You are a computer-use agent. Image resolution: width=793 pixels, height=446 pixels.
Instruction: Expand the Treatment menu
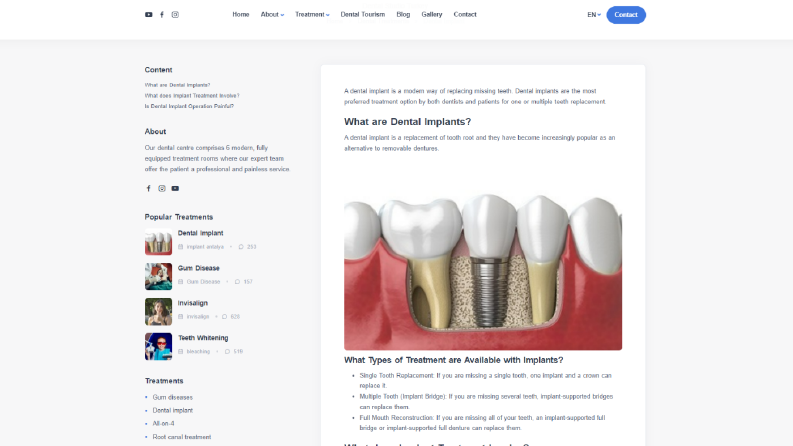[x=312, y=15]
